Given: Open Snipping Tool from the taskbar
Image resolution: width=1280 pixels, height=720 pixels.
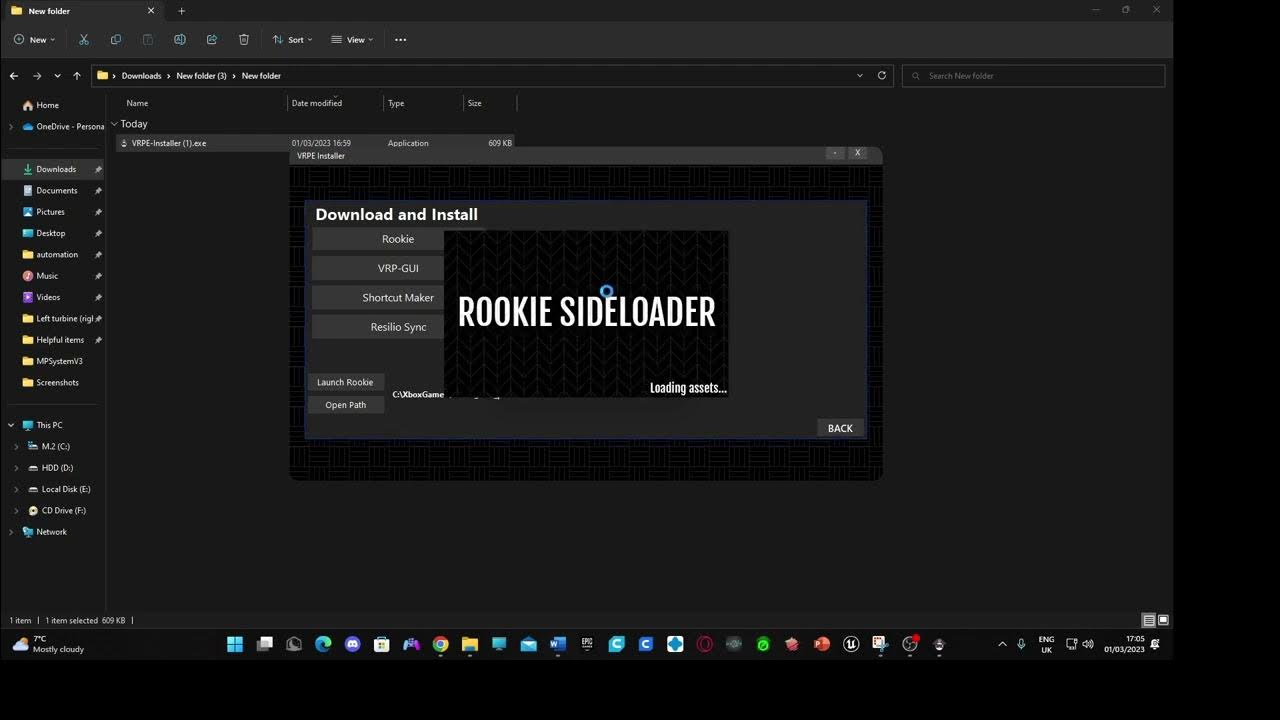Looking at the screenshot, I should pyautogui.click(x=880, y=644).
